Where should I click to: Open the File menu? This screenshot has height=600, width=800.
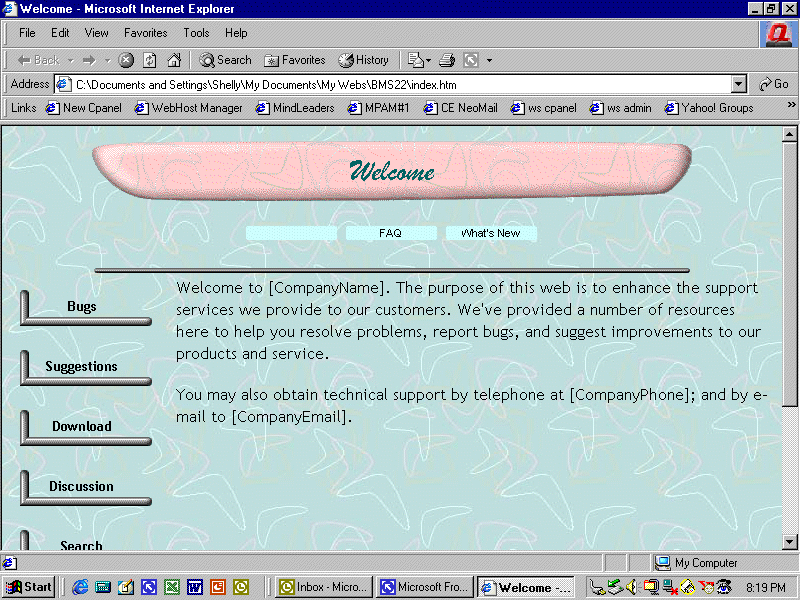point(27,33)
